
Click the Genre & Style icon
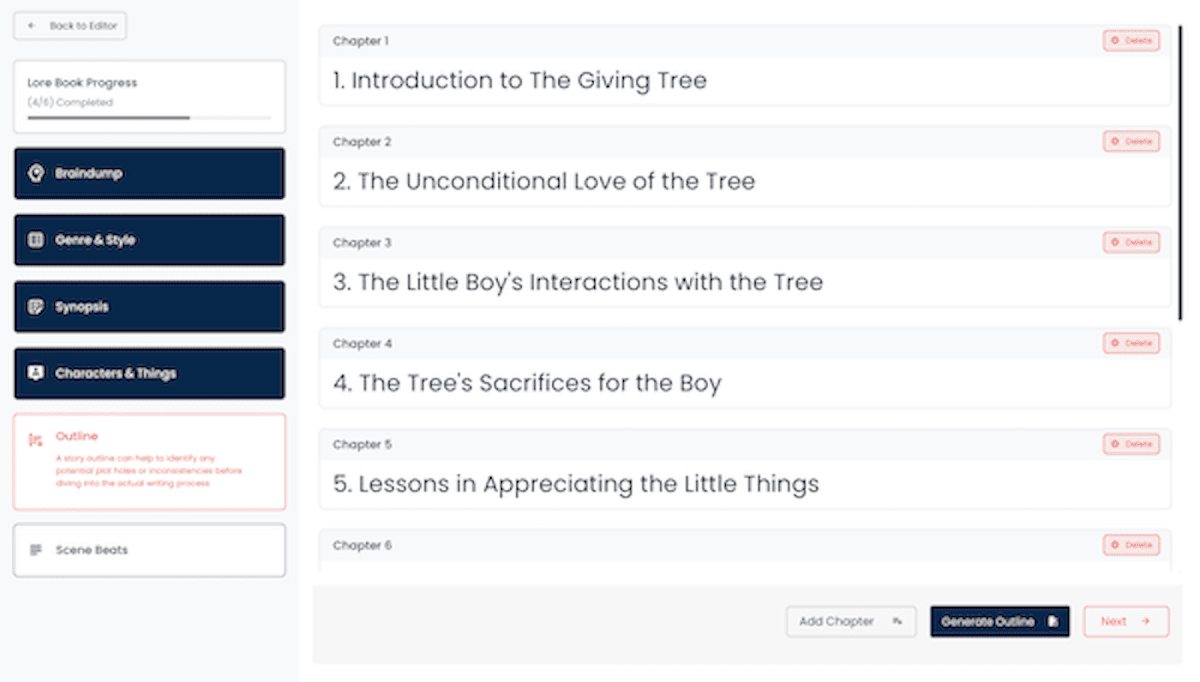36,240
